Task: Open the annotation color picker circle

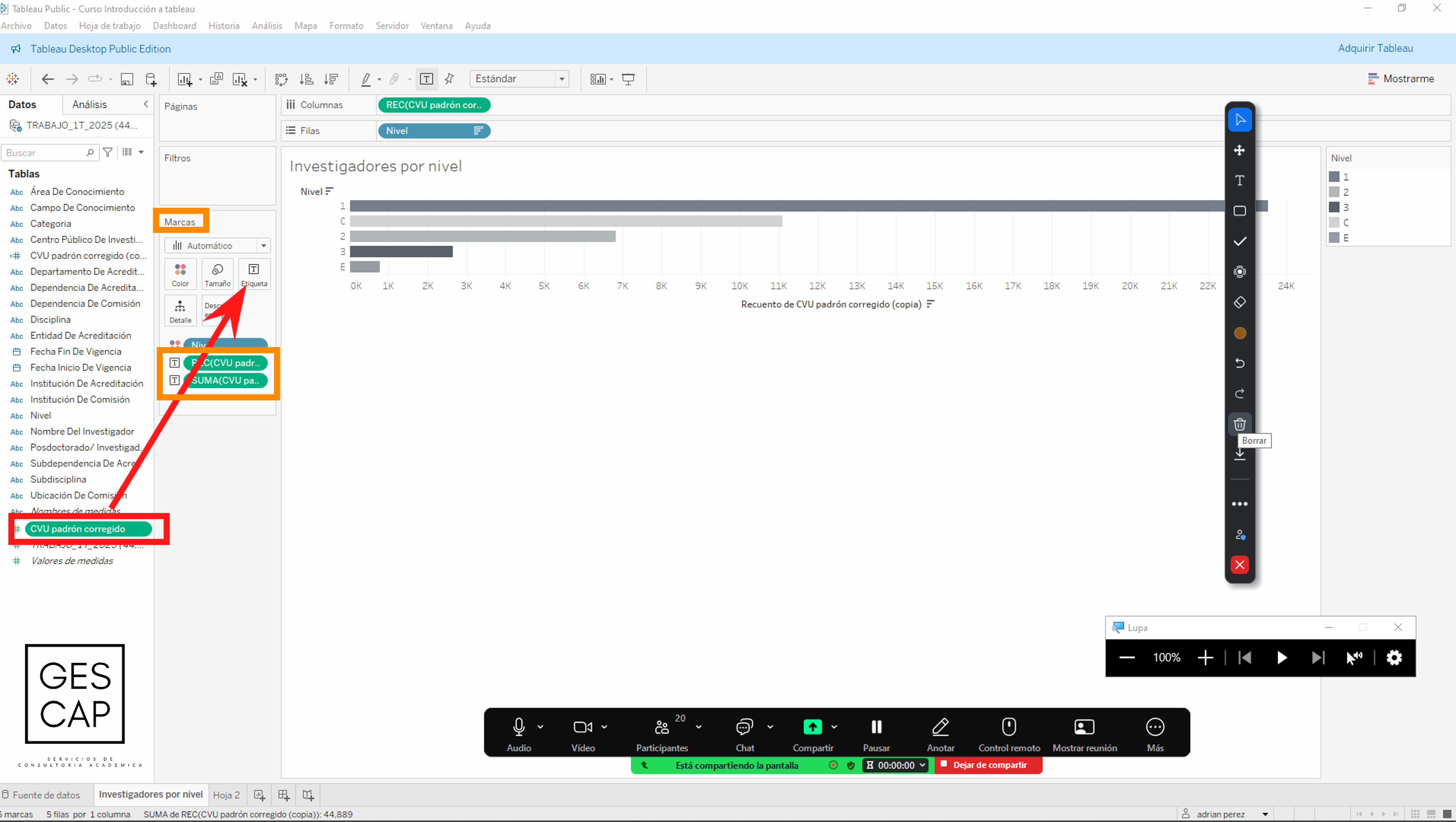Action: (1239, 333)
